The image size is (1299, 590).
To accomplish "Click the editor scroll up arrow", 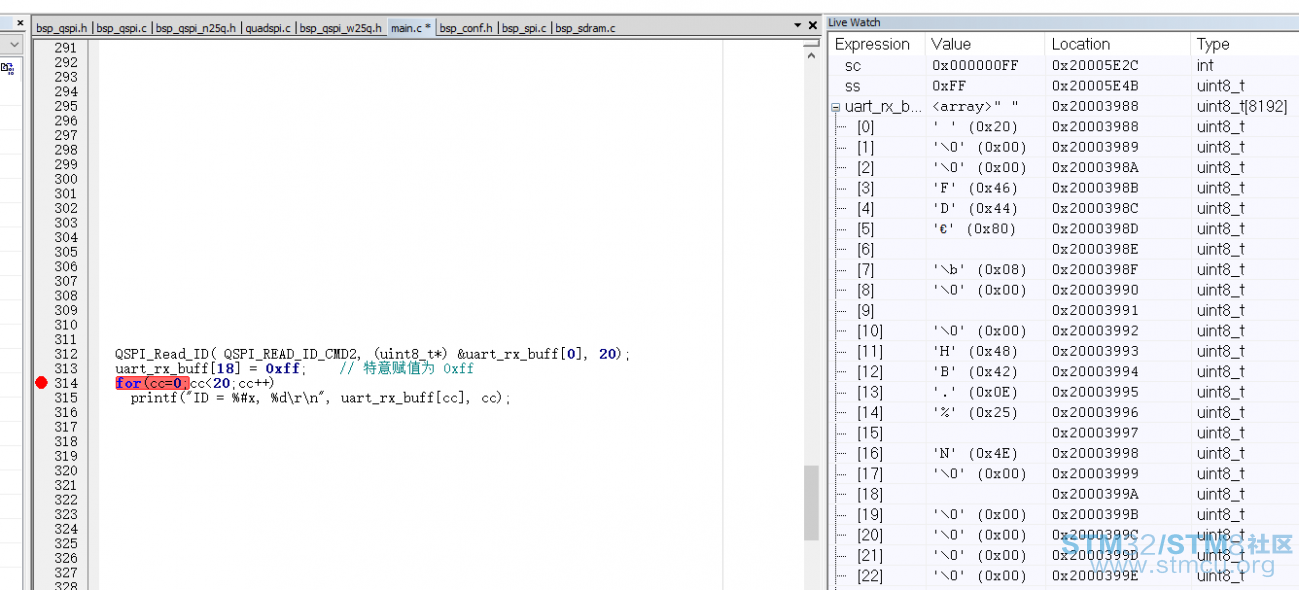I will coord(812,57).
